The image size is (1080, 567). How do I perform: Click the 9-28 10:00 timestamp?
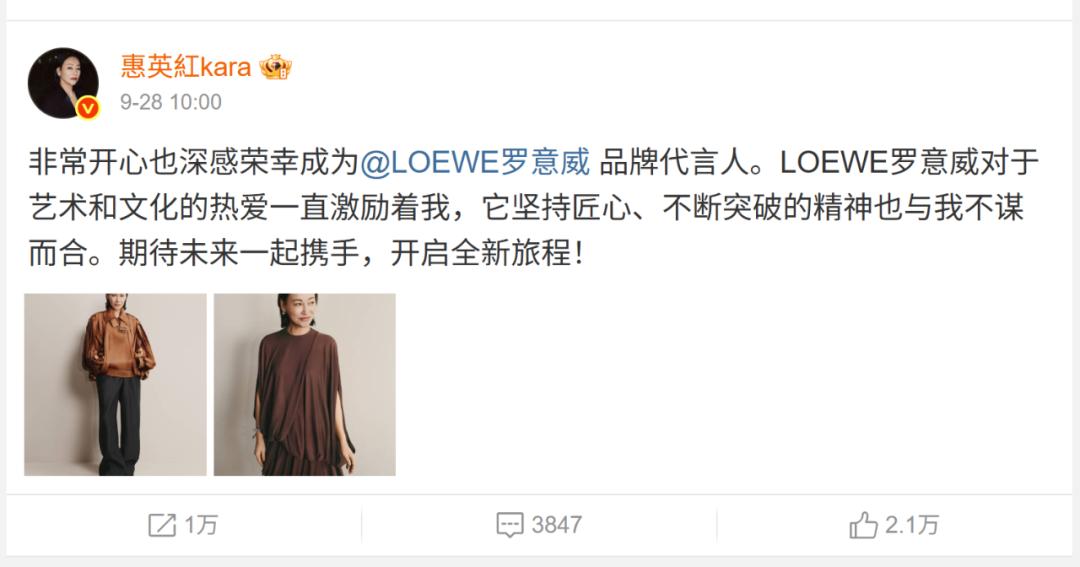pyautogui.click(x=171, y=102)
